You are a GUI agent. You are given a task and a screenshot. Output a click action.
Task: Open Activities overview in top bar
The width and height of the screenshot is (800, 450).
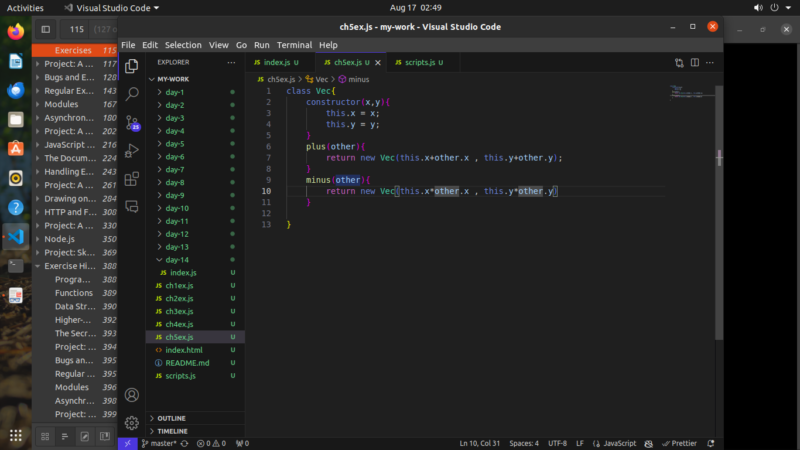(x=25, y=8)
